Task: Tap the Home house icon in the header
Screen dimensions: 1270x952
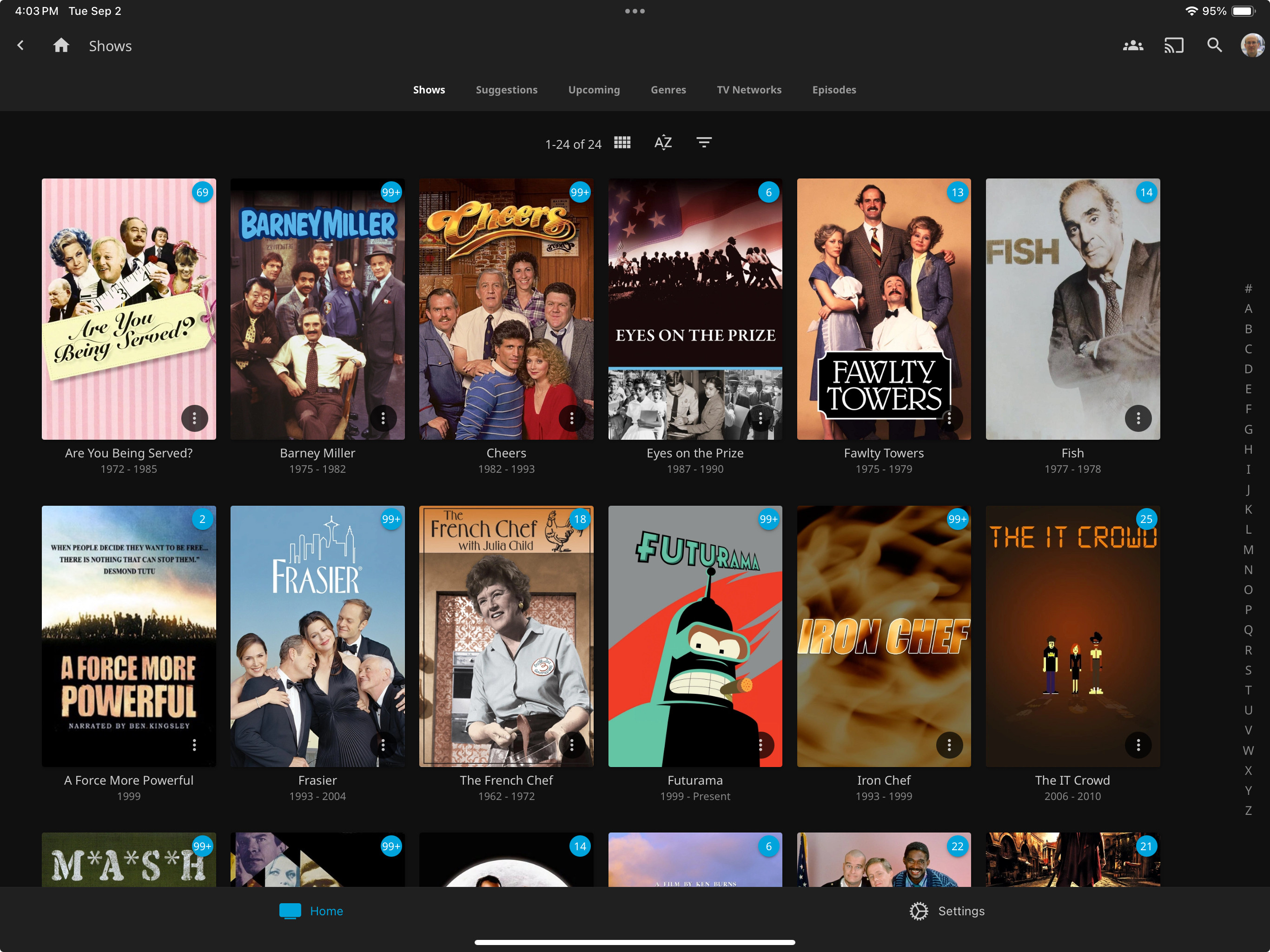Action: pos(61,46)
